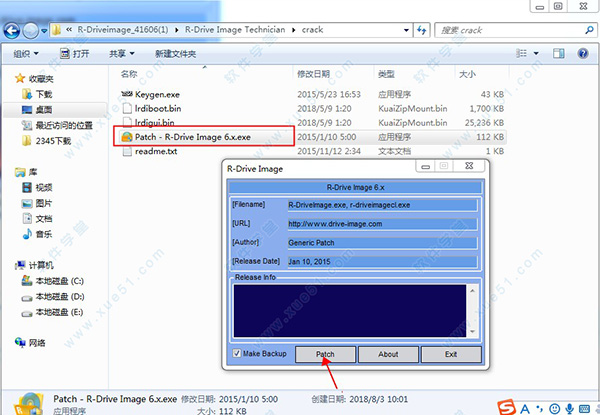Sort by 名称 column header
Screen dimensions: 600x415
click(129, 74)
